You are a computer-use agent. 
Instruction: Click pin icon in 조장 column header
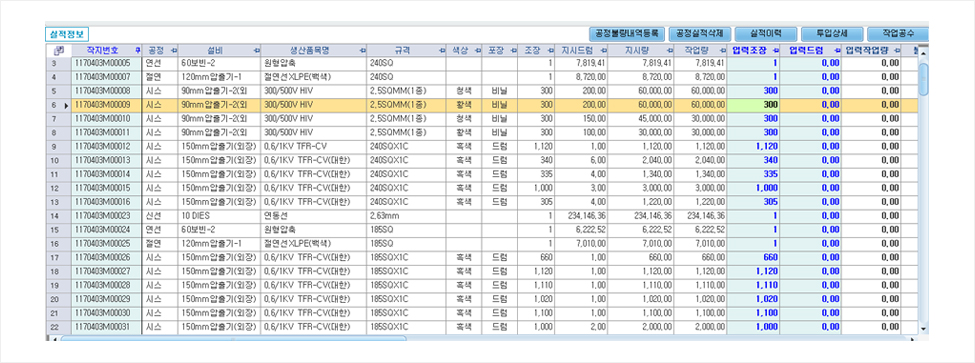[x=550, y=50]
